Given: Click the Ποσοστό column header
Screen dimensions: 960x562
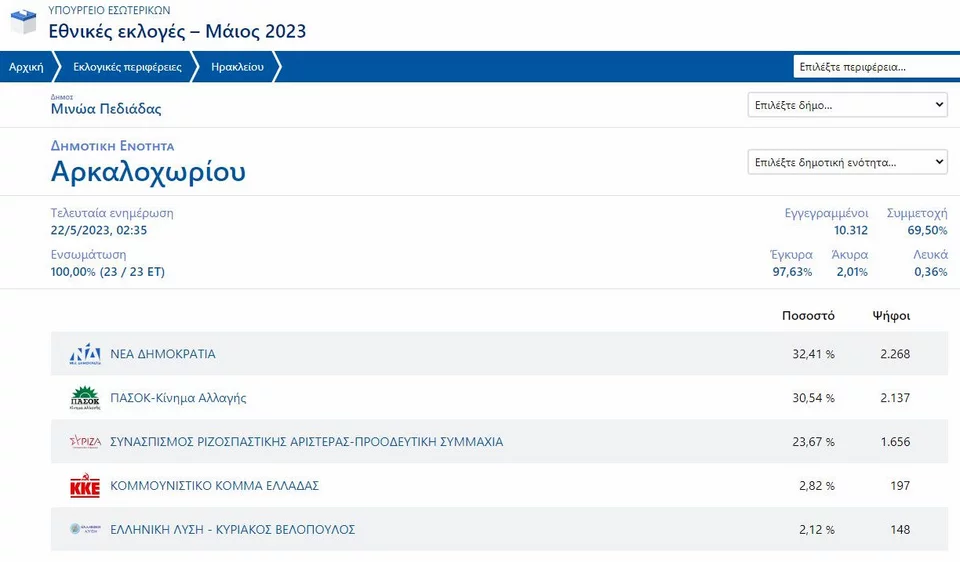Looking at the screenshot, I should 808,316.
